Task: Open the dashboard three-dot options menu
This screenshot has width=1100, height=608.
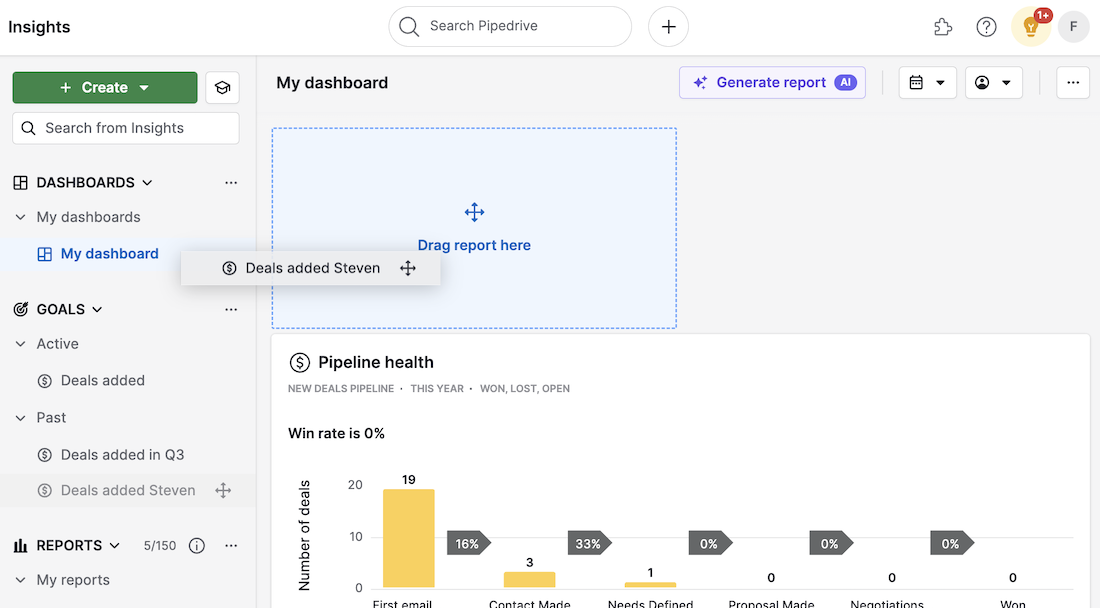Action: (1073, 83)
